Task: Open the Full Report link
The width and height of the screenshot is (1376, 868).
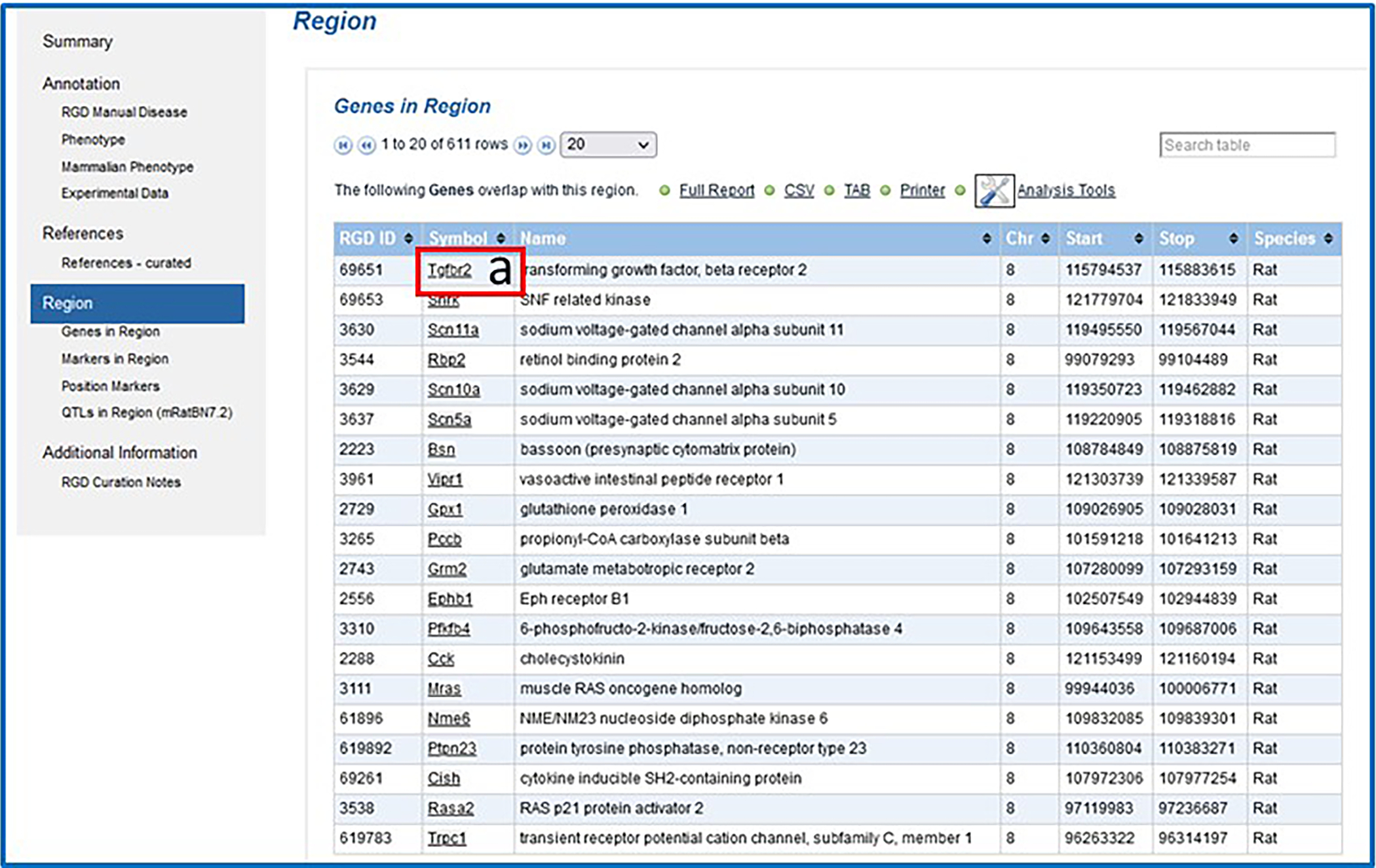Action: click(716, 191)
